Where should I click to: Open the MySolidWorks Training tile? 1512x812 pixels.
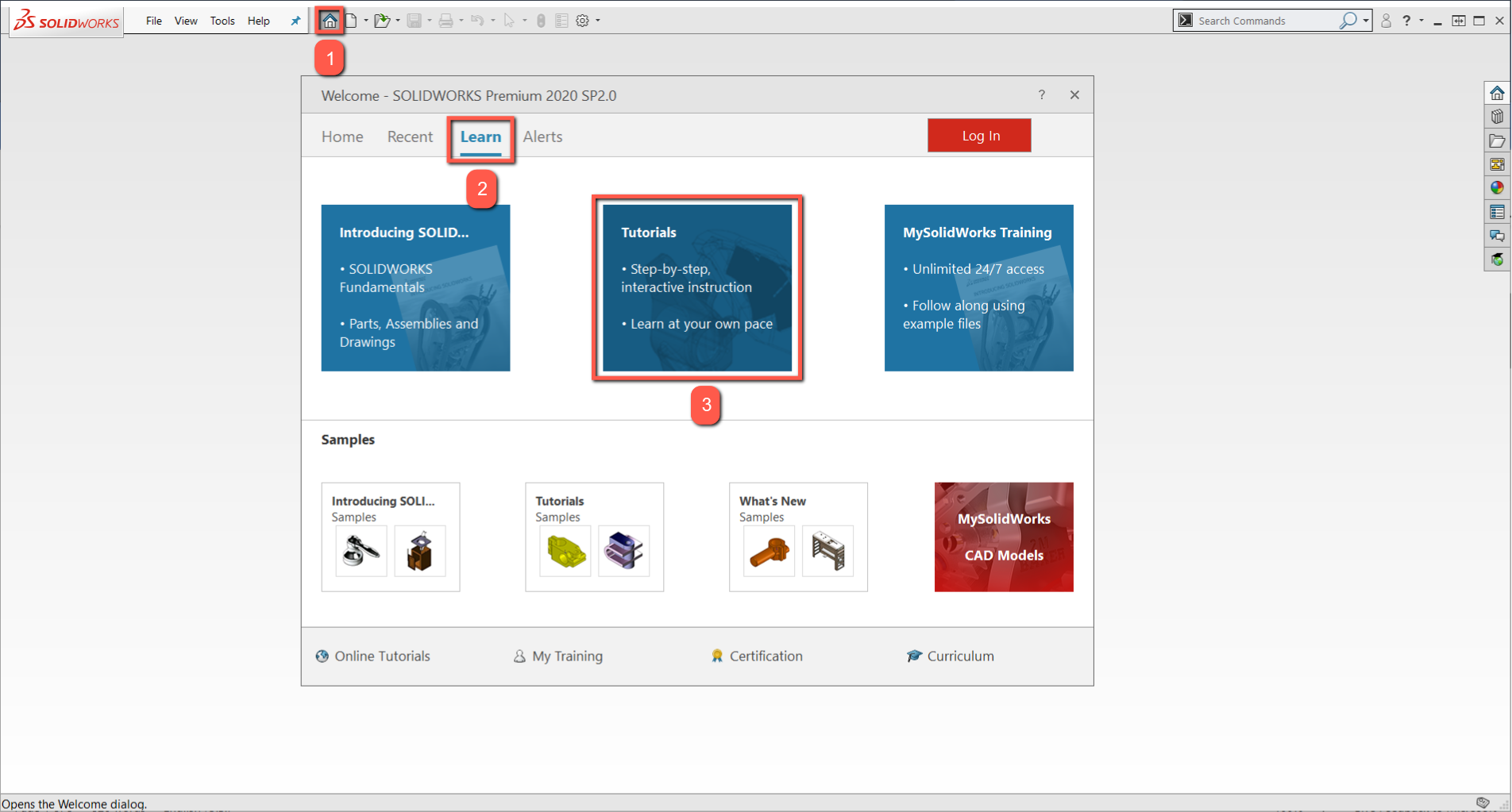pyautogui.click(x=979, y=288)
